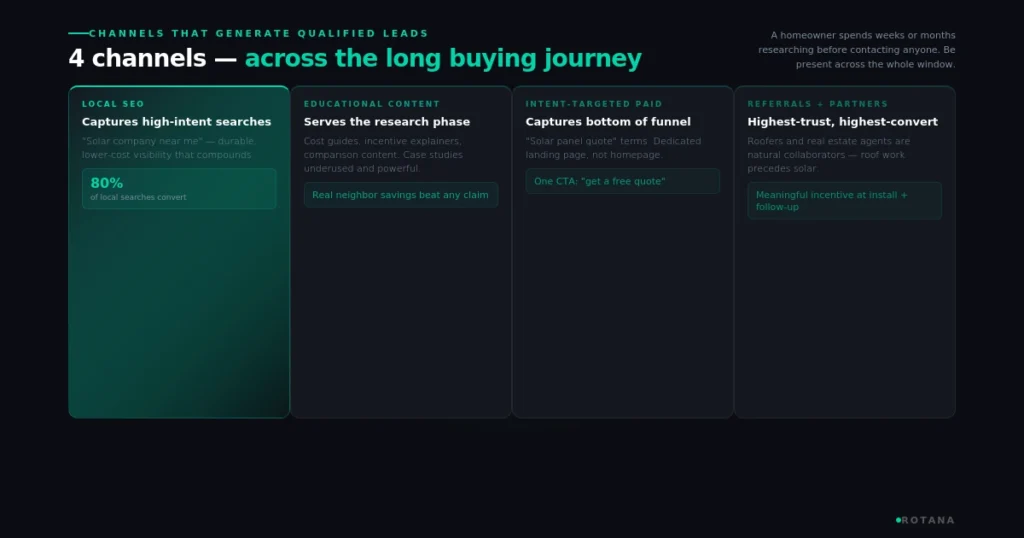Click "Meaningful incentive at install + follow-up" pill
Viewport: 1024px width, 538px height.
pos(844,200)
